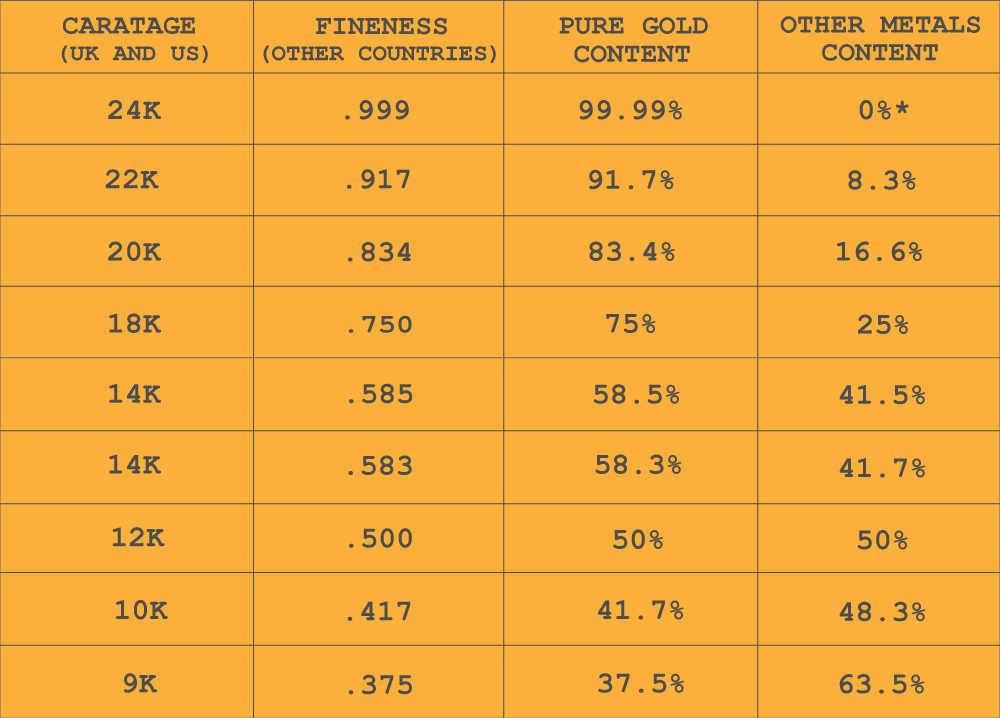
Task: Click the 8.3% other metals cell
Action: (881, 181)
